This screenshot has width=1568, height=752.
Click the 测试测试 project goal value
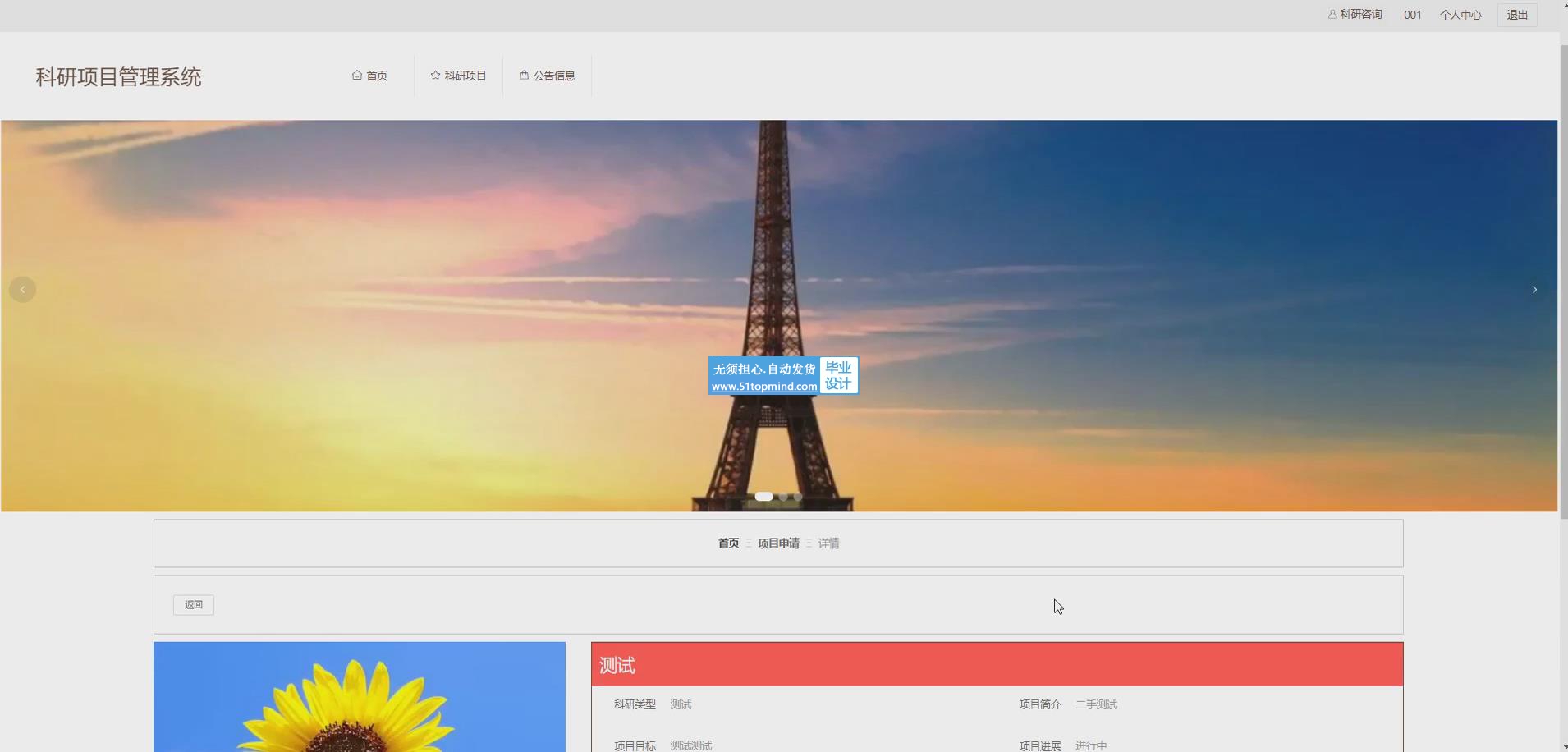[x=690, y=745]
